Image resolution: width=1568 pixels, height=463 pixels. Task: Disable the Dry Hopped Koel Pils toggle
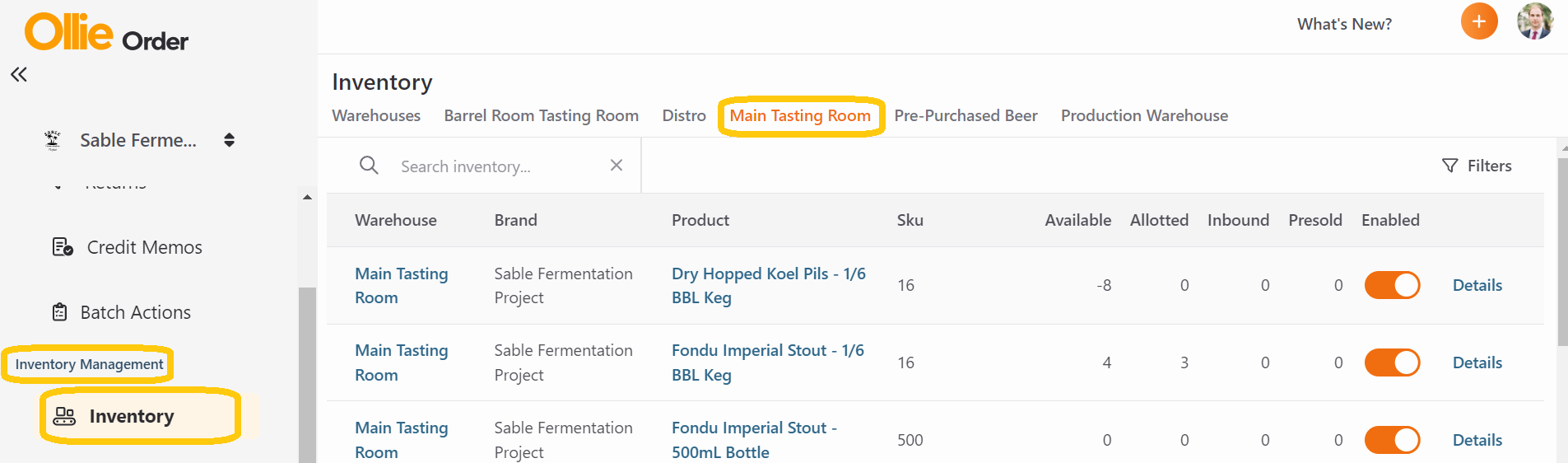click(1392, 285)
